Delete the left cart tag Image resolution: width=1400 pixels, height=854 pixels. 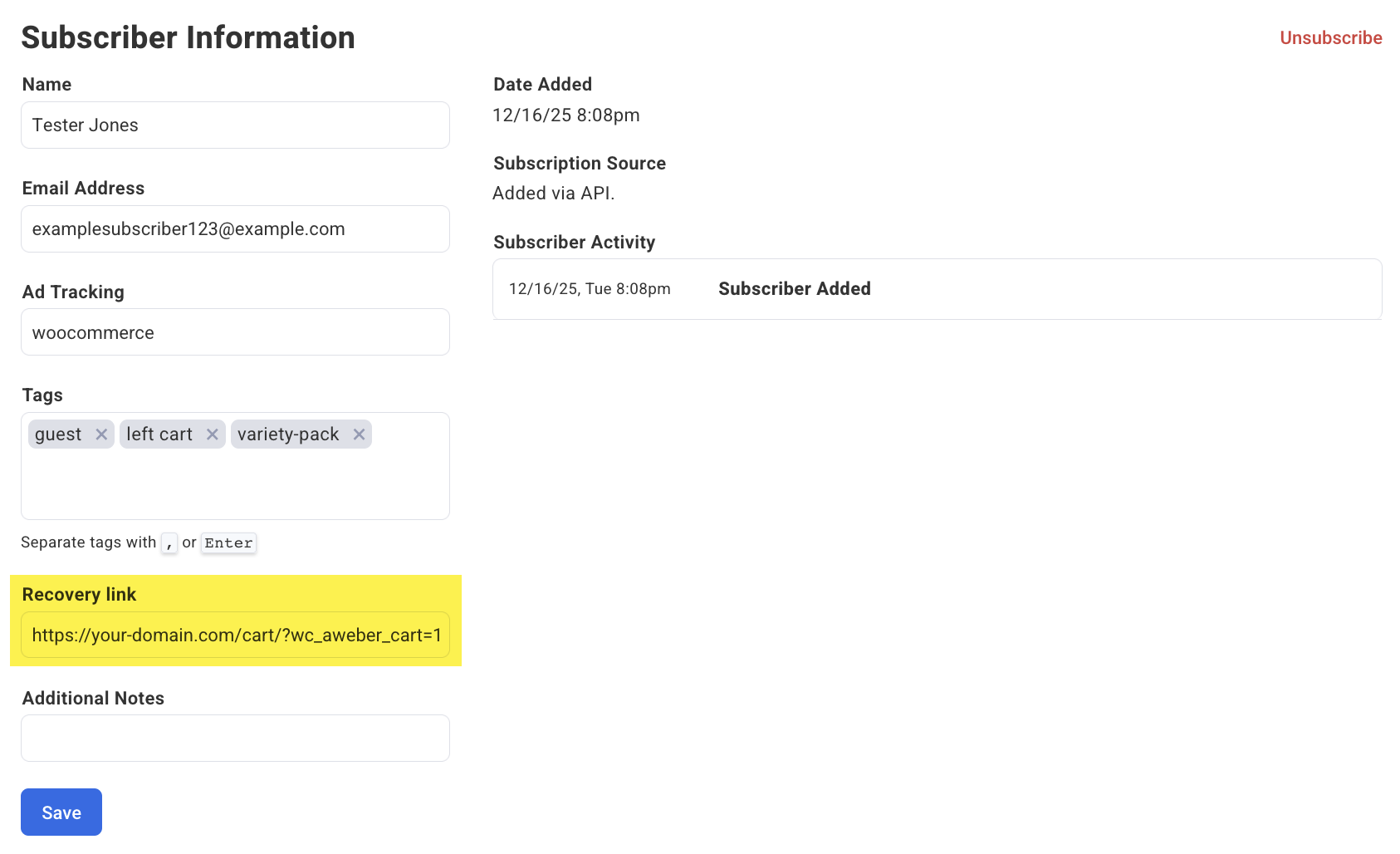212,434
